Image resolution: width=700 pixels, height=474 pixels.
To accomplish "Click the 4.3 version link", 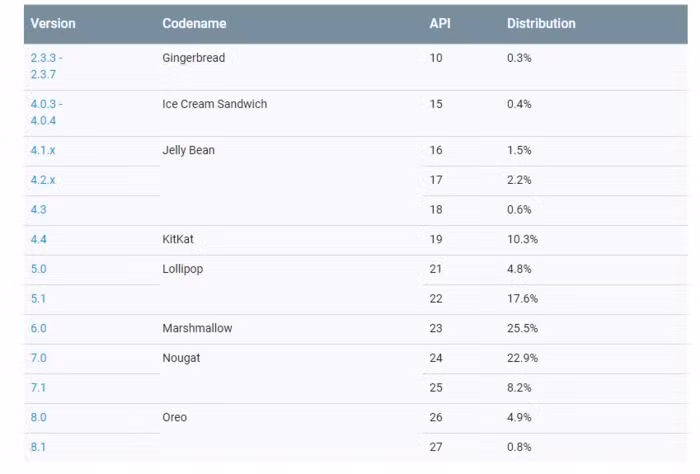I will click(x=39, y=210).
